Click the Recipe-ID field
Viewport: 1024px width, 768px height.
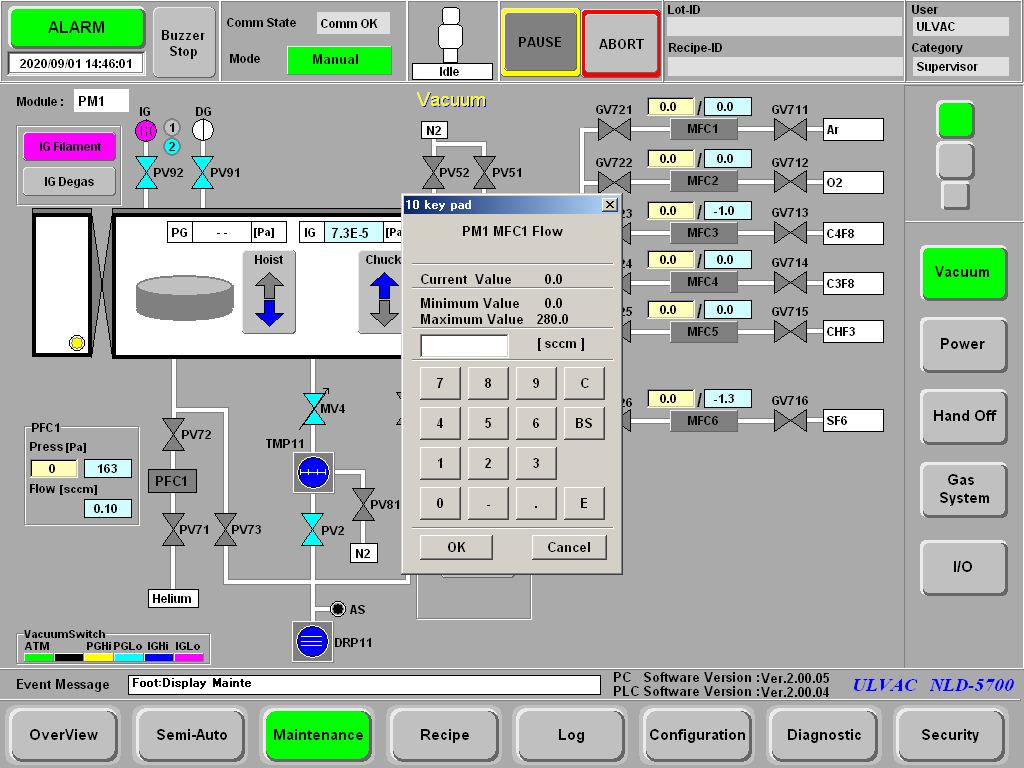pos(784,67)
